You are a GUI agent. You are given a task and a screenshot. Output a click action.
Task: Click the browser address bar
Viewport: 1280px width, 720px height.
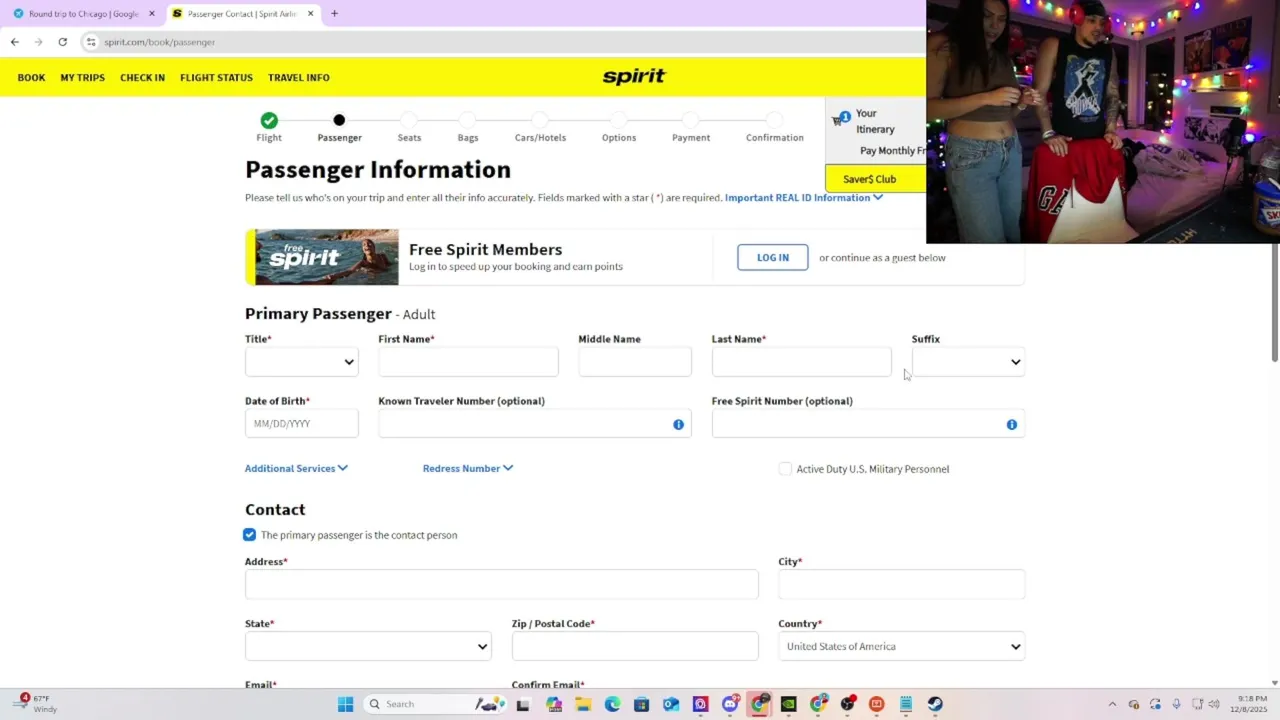click(x=500, y=42)
